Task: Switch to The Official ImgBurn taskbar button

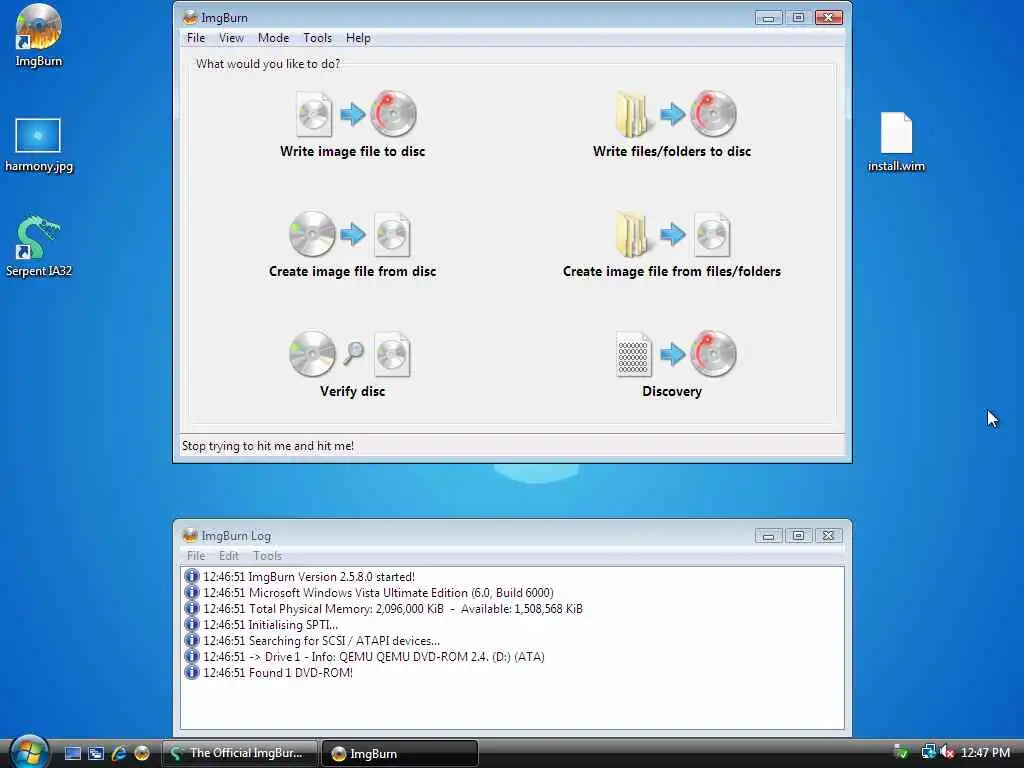Action: pyautogui.click(x=239, y=753)
